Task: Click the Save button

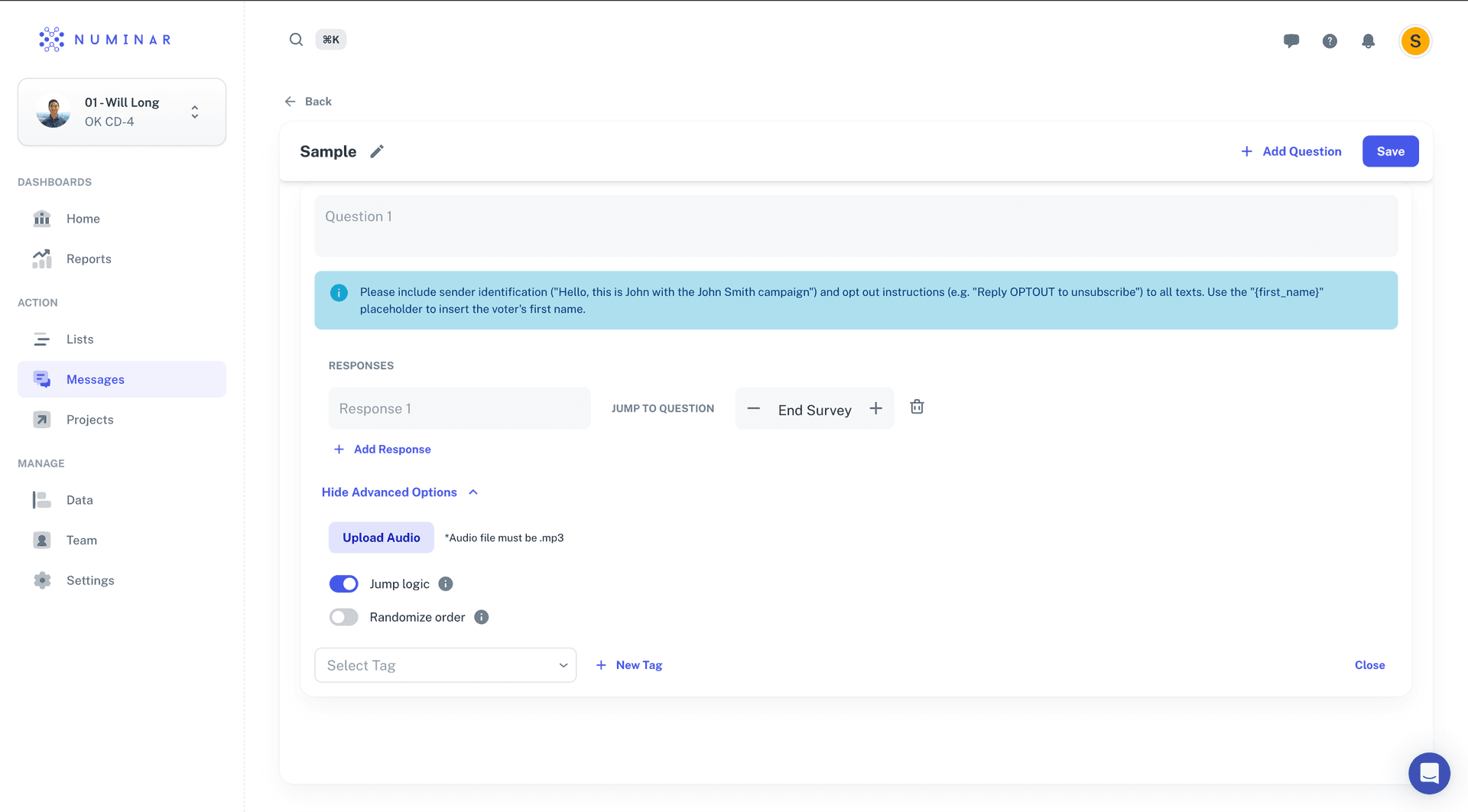Action: pos(1390,151)
